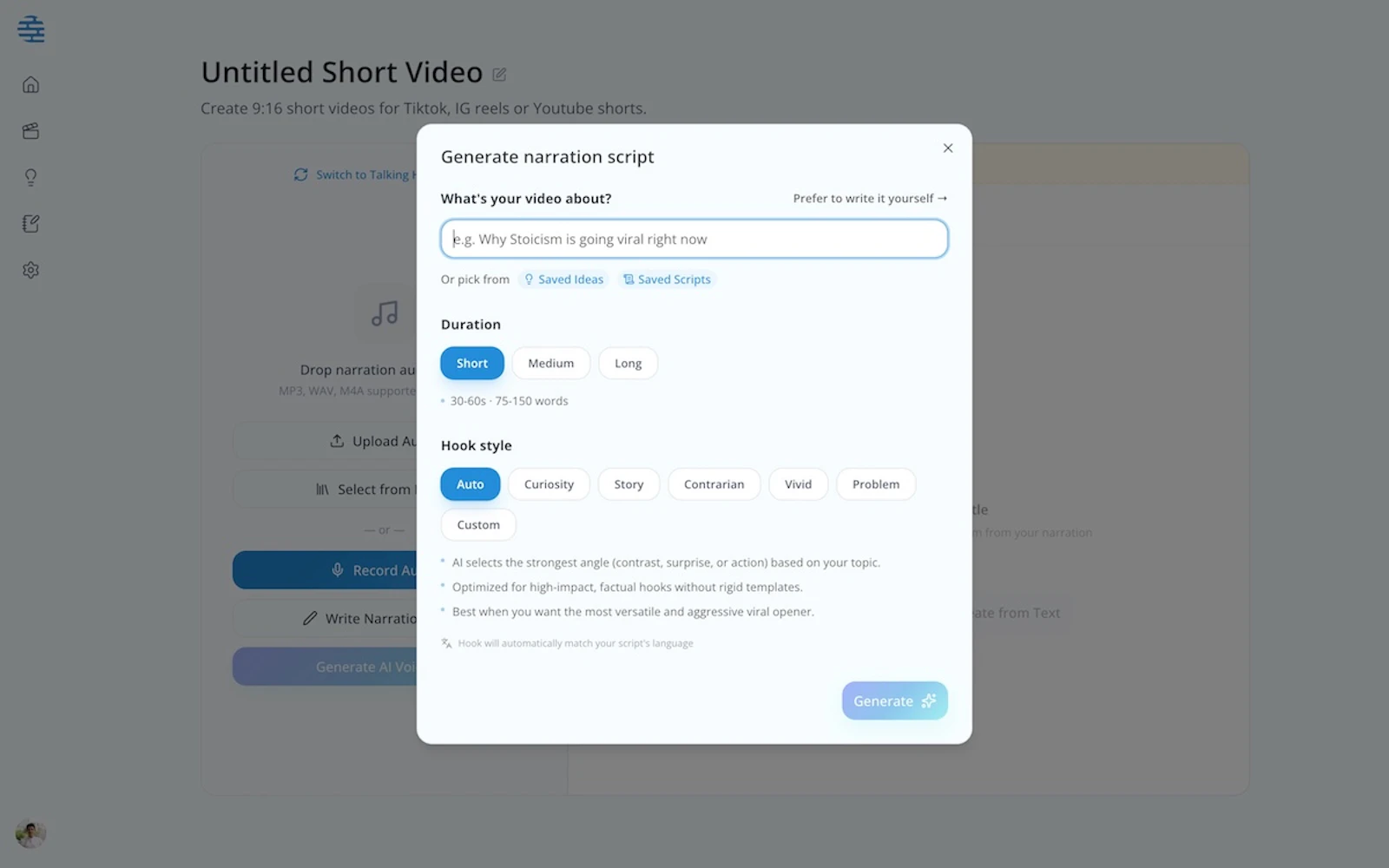Image resolution: width=1389 pixels, height=868 pixels.
Task: Click 'Create 9:16 short videos' subtitle text
Action: (424, 108)
